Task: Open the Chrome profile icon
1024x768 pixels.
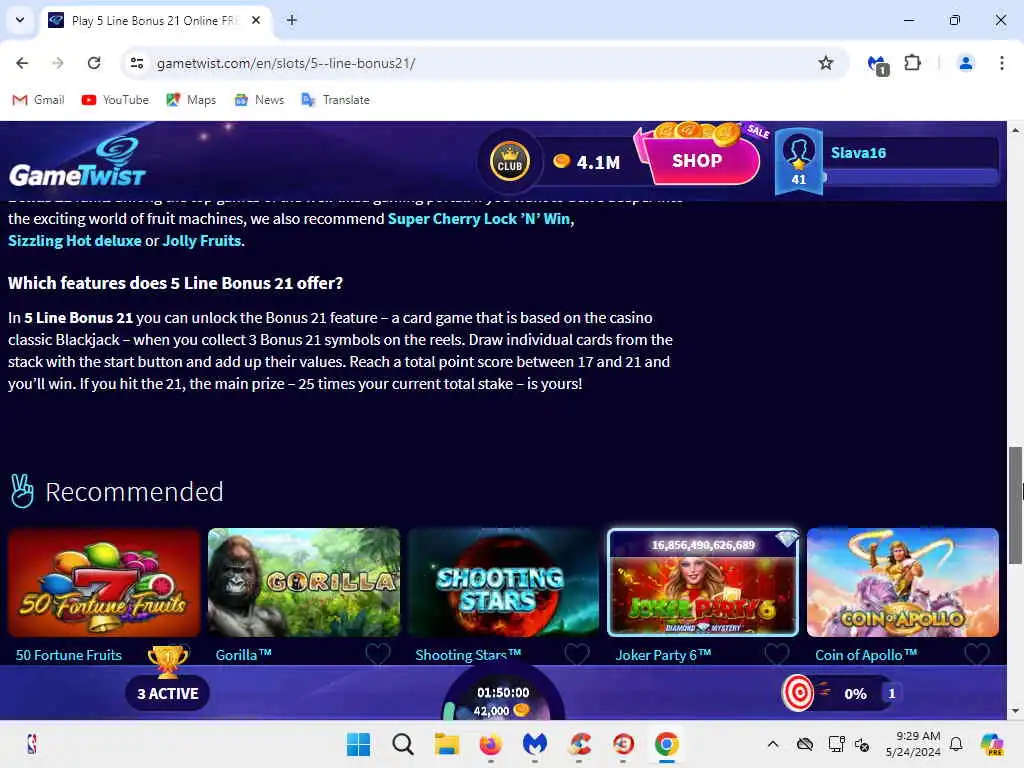Action: (x=965, y=63)
